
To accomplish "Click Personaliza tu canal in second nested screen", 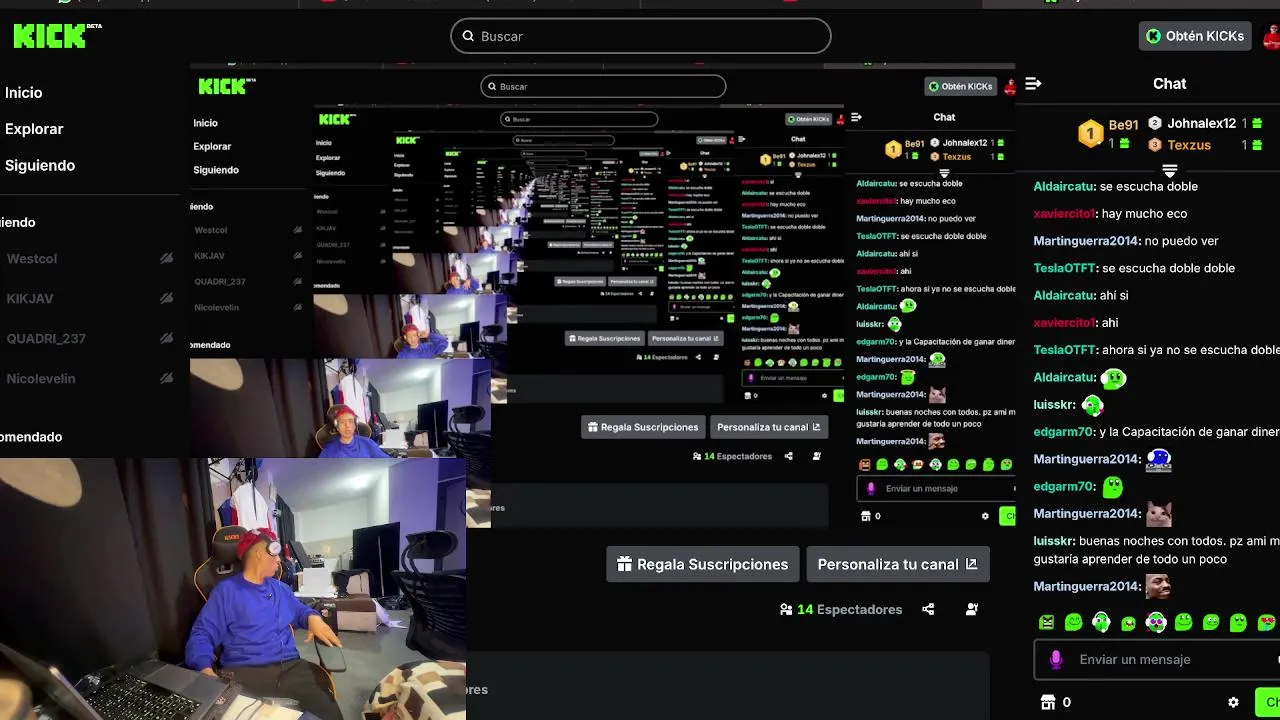I will click(769, 427).
